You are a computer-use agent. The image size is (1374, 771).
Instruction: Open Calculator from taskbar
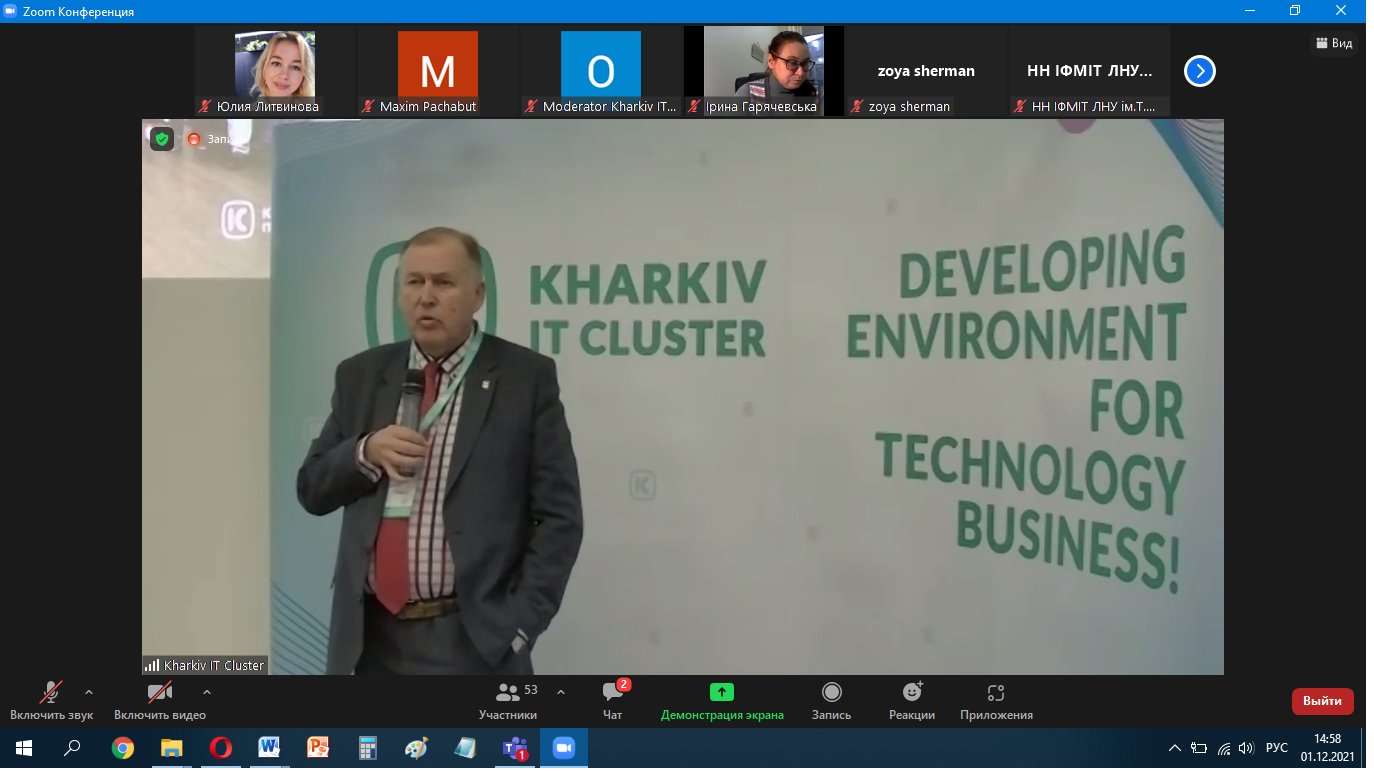pos(367,748)
